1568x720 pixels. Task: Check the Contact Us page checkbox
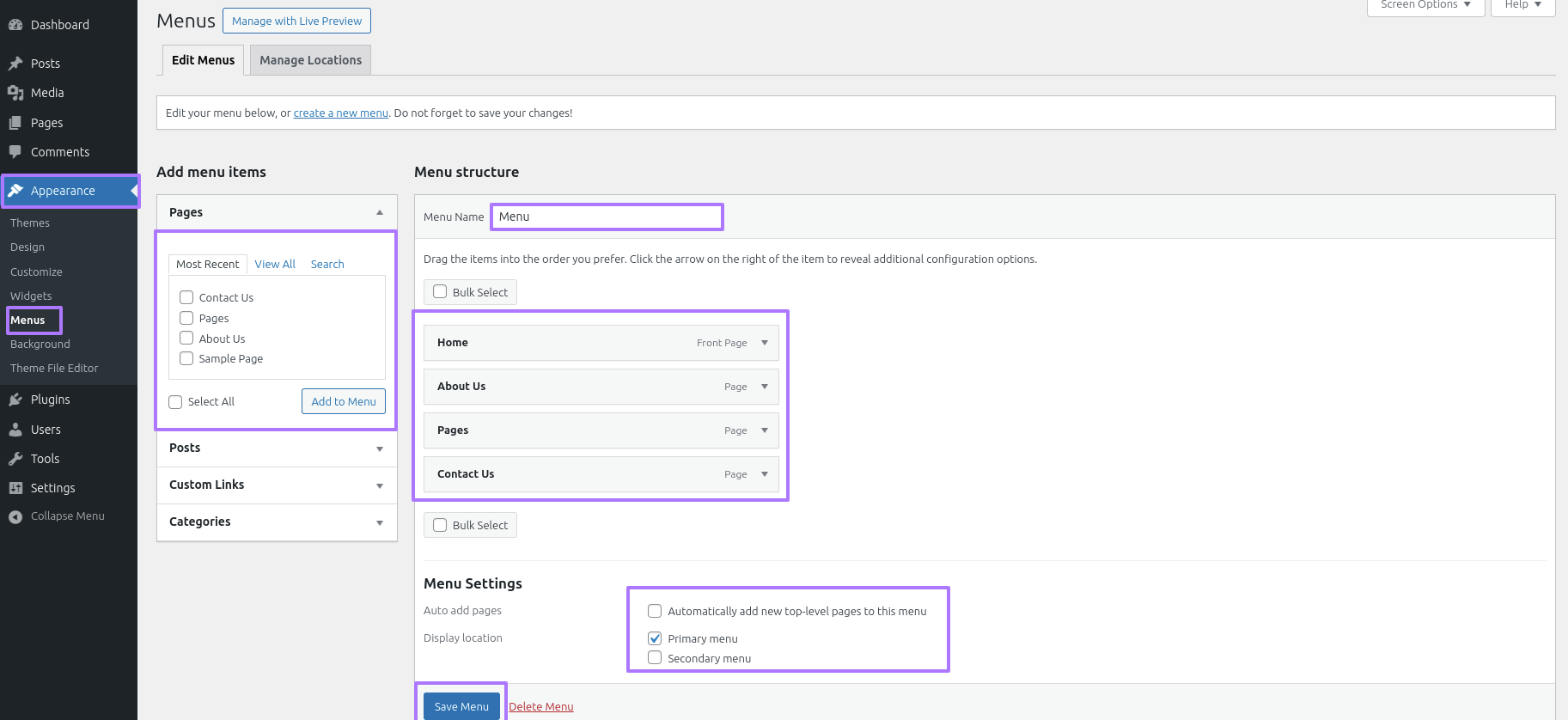[x=186, y=297]
